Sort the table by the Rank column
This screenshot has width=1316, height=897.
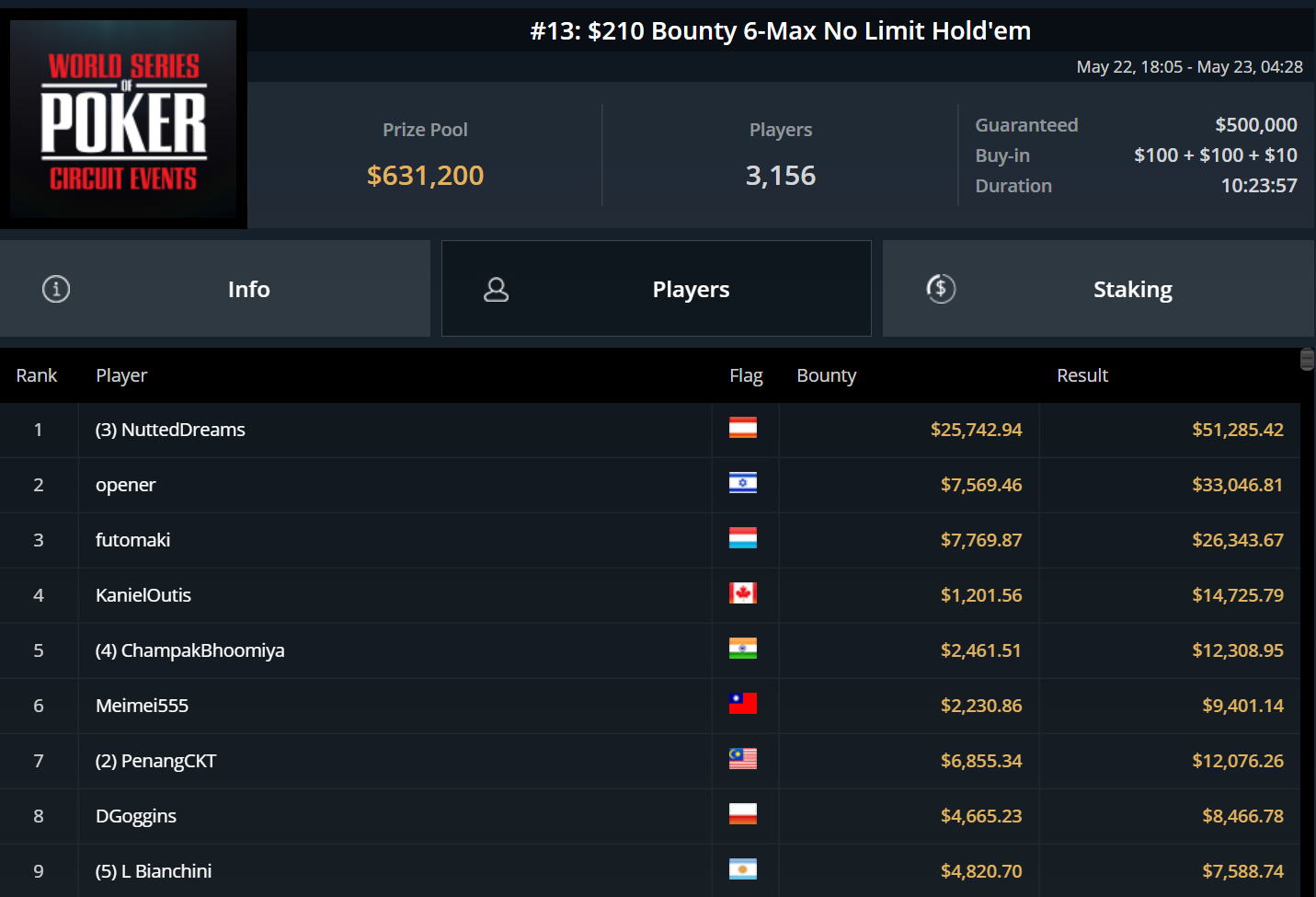[37, 375]
